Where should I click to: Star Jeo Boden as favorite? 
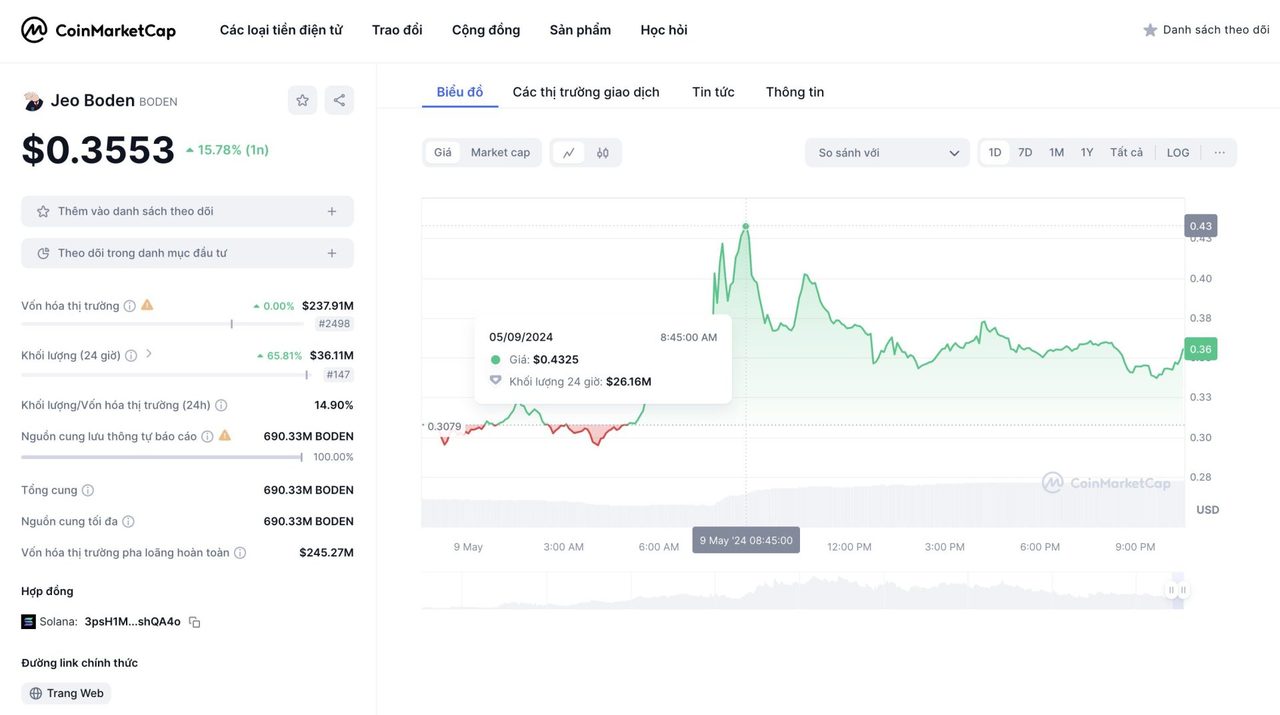click(302, 100)
